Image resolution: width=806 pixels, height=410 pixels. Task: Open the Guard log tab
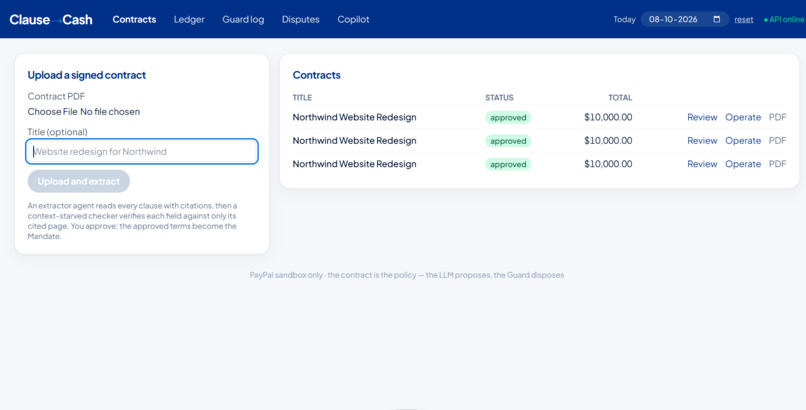tap(243, 20)
